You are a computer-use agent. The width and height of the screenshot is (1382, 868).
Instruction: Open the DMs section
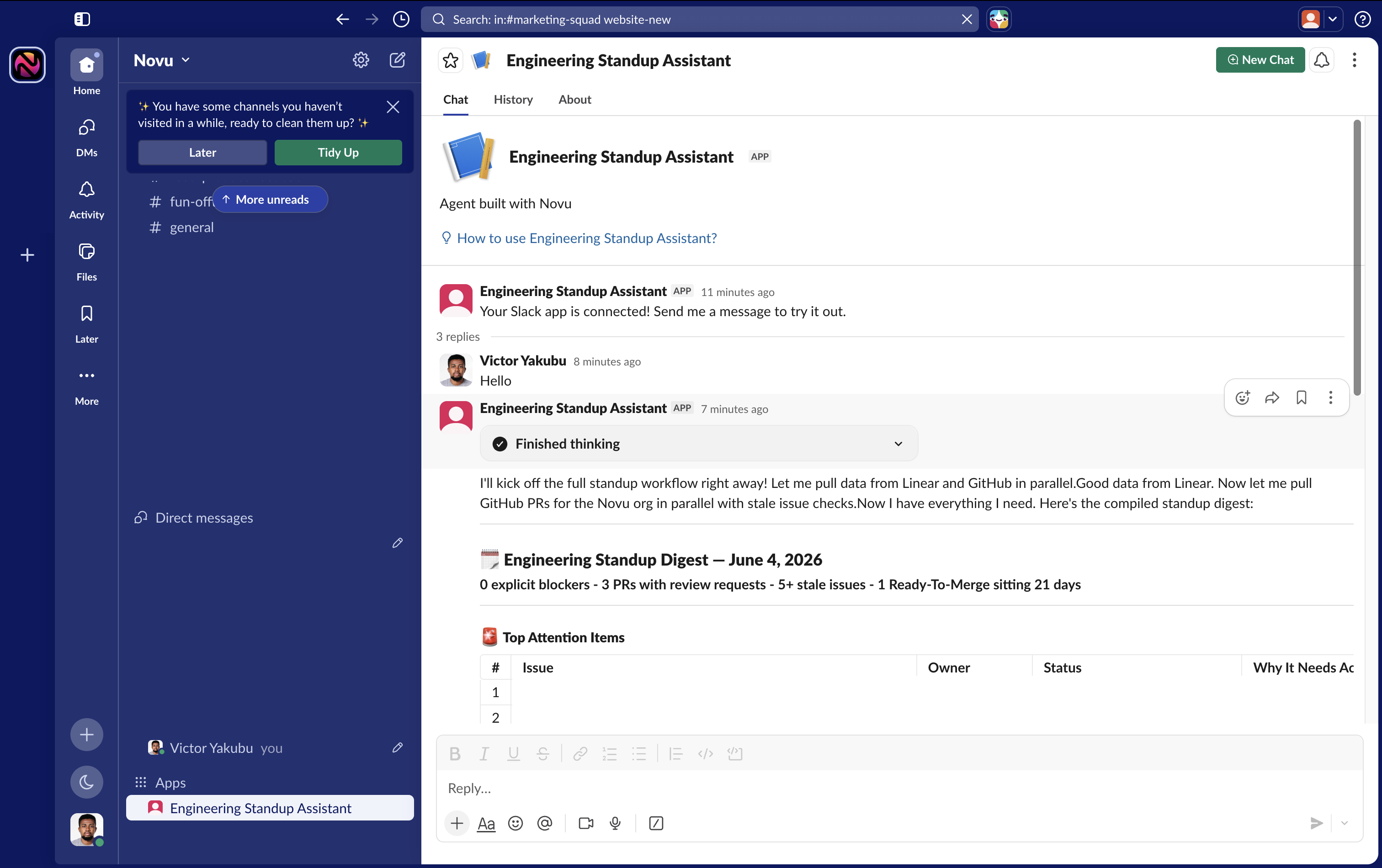tap(87, 138)
